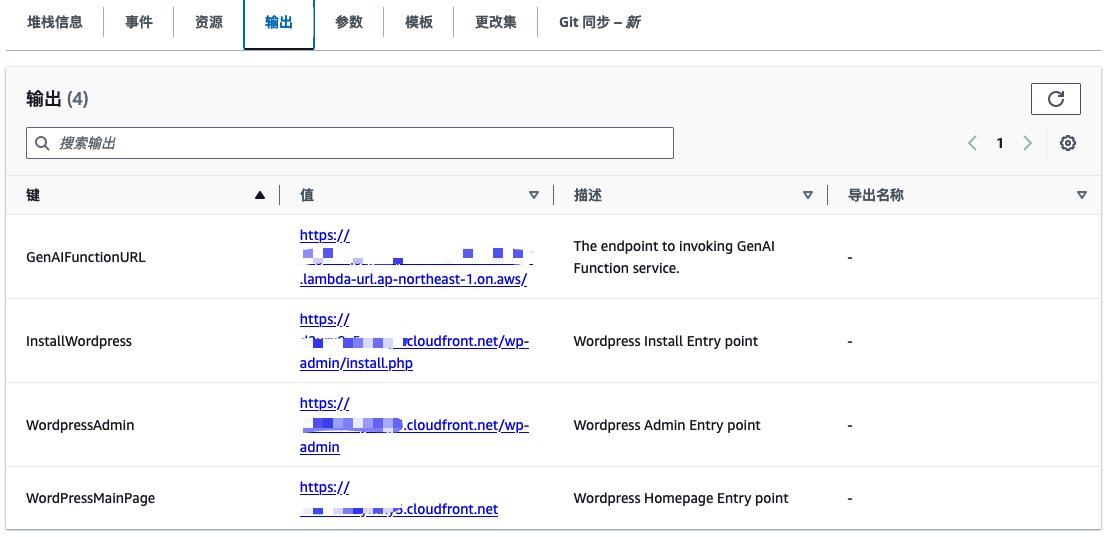Image resolution: width=1111 pixels, height=537 pixels.
Task: Sort by 值 column arrow
Action: [x=534, y=196]
